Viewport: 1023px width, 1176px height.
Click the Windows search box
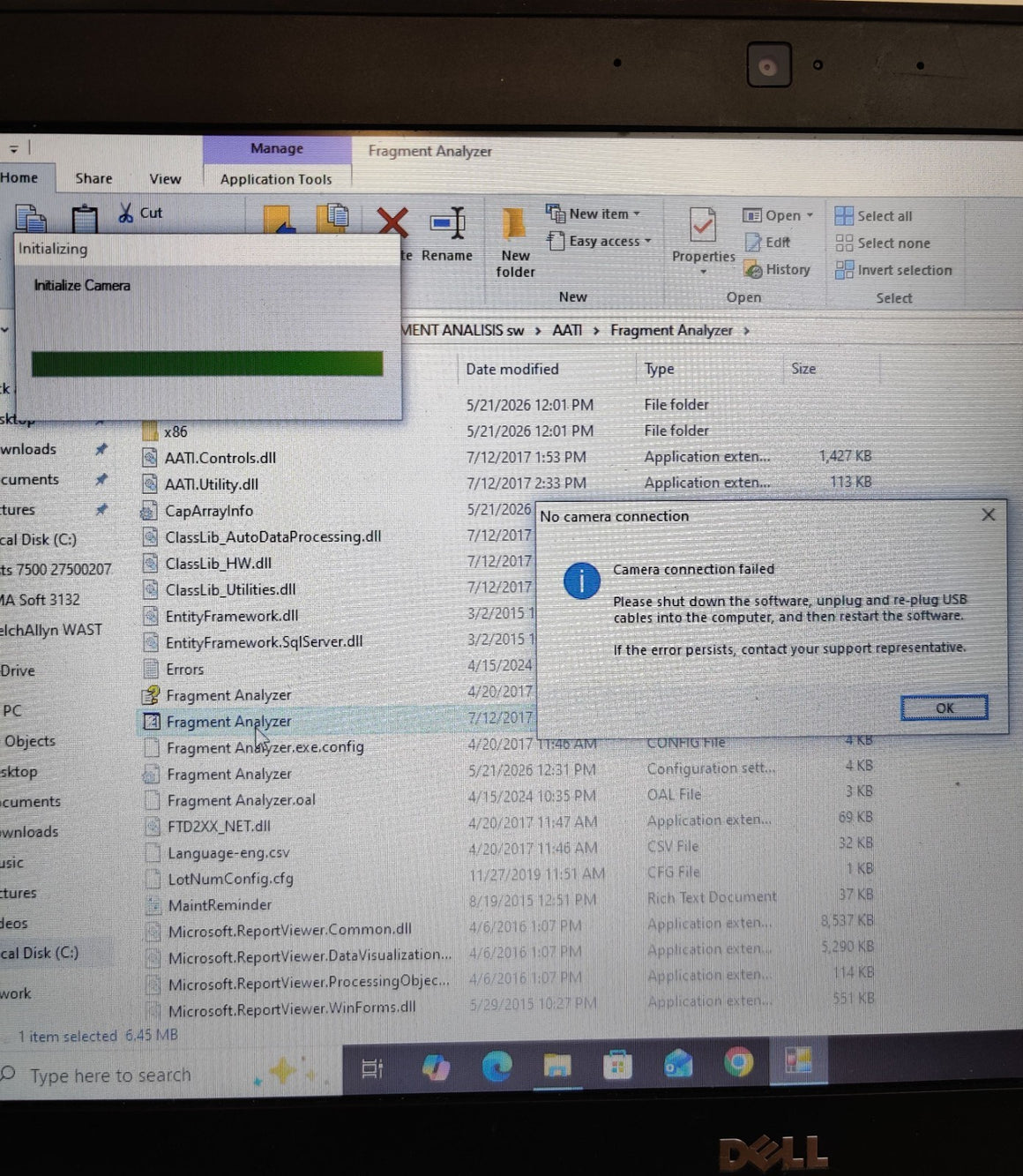(168, 1075)
